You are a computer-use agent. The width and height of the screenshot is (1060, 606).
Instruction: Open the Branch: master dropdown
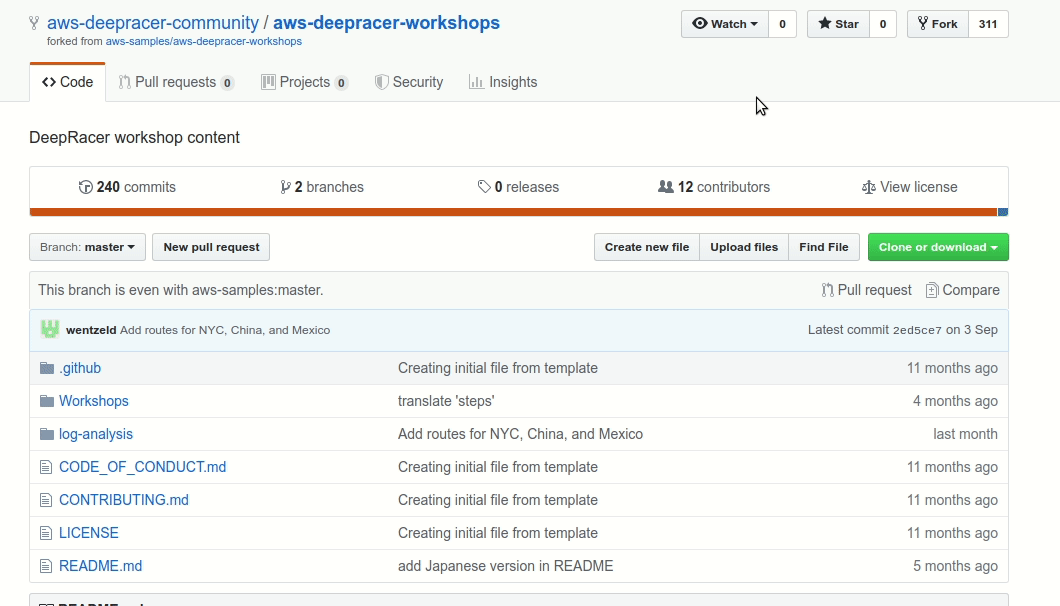click(x=87, y=247)
